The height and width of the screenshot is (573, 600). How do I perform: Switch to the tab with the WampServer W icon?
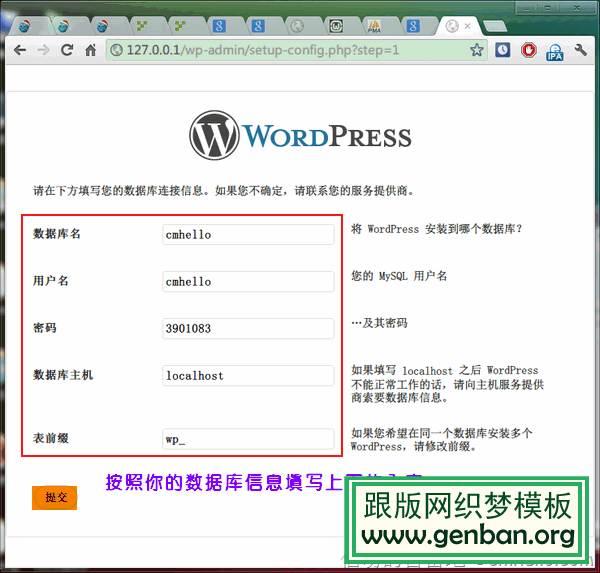(336, 26)
